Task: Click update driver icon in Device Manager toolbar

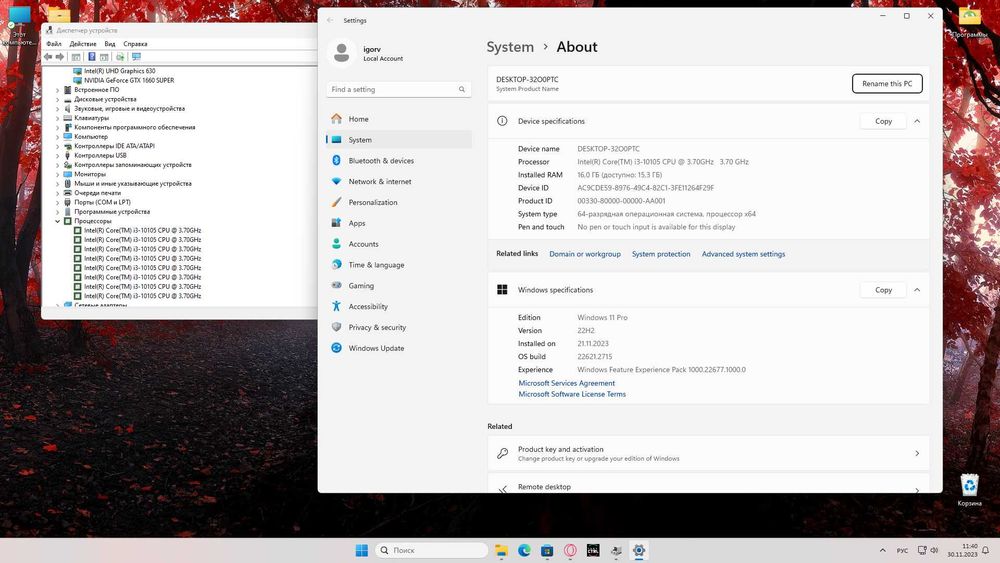Action: pyautogui.click(x=120, y=57)
